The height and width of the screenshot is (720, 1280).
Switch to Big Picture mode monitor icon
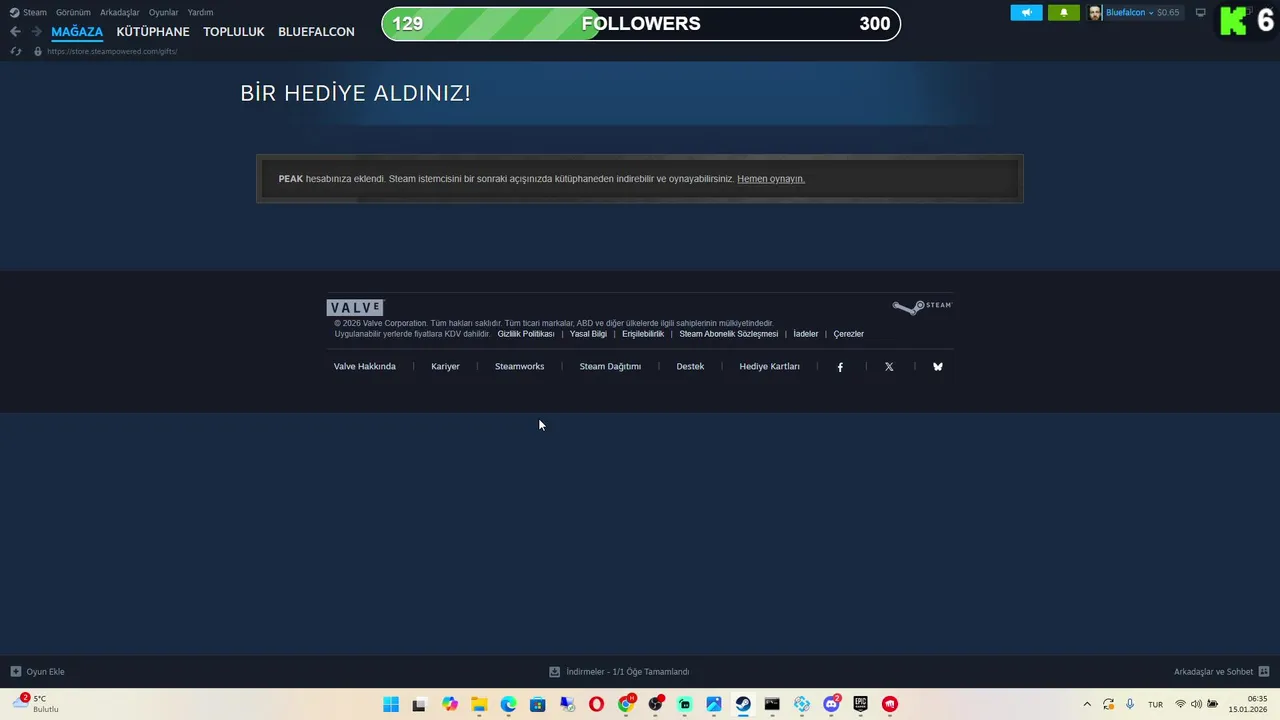click(x=1201, y=13)
